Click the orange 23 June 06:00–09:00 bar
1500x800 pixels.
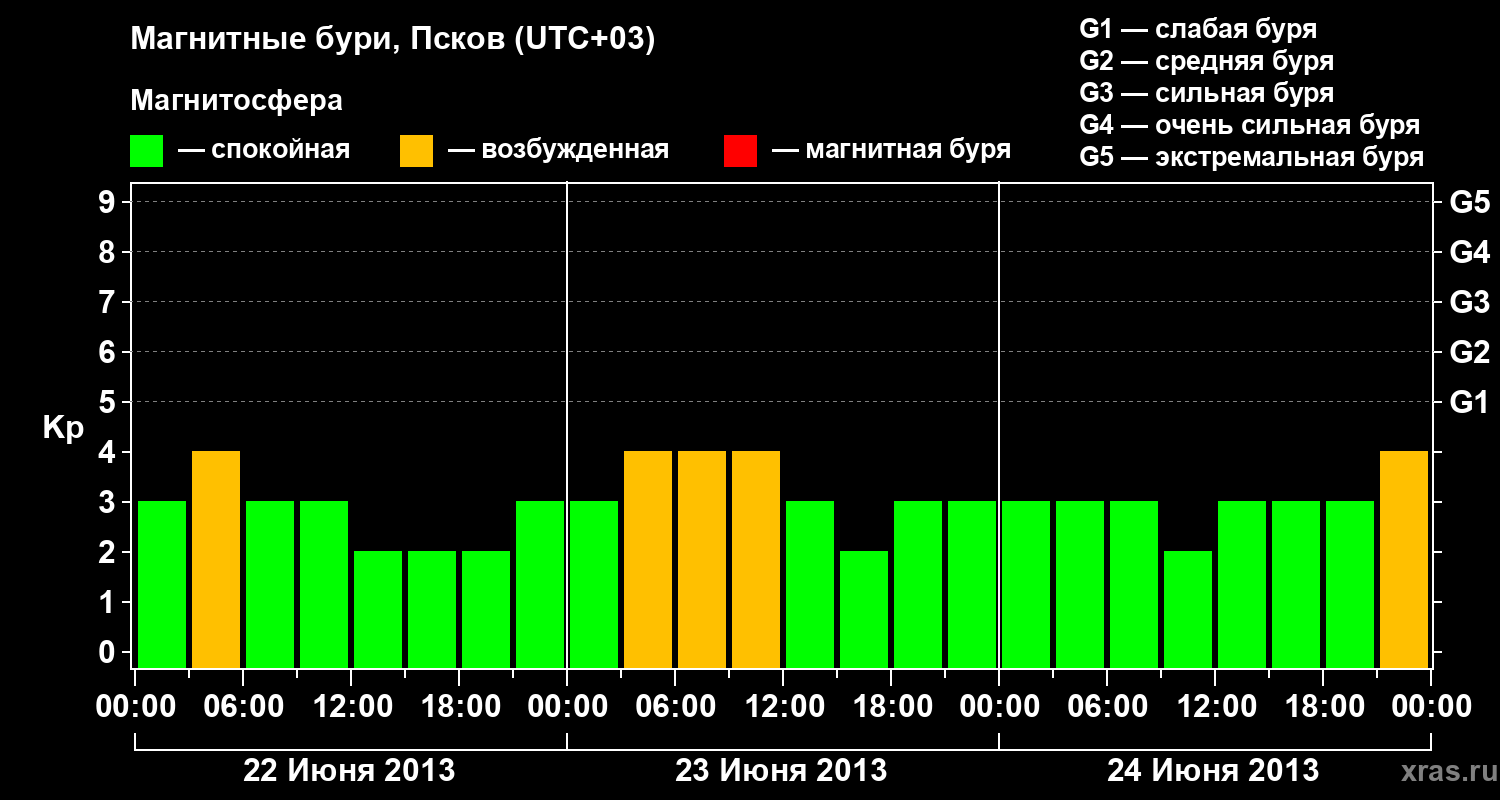(x=702, y=559)
